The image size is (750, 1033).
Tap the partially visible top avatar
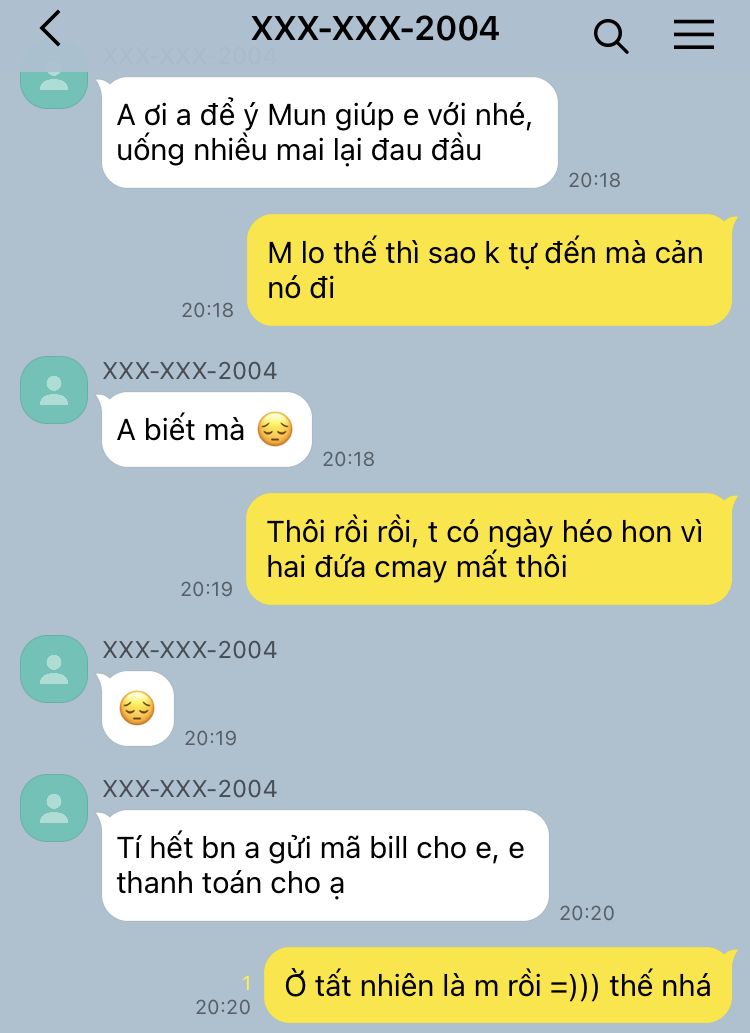54,89
